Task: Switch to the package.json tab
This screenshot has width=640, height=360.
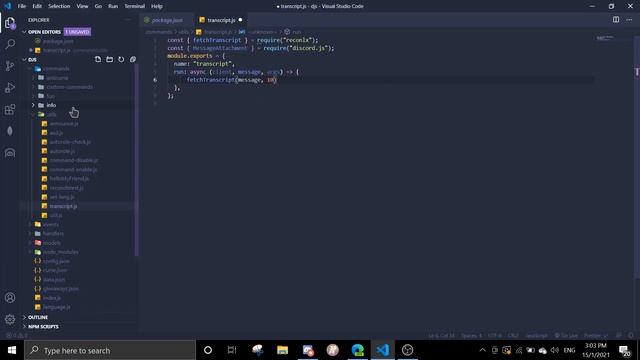Action: point(167,20)
